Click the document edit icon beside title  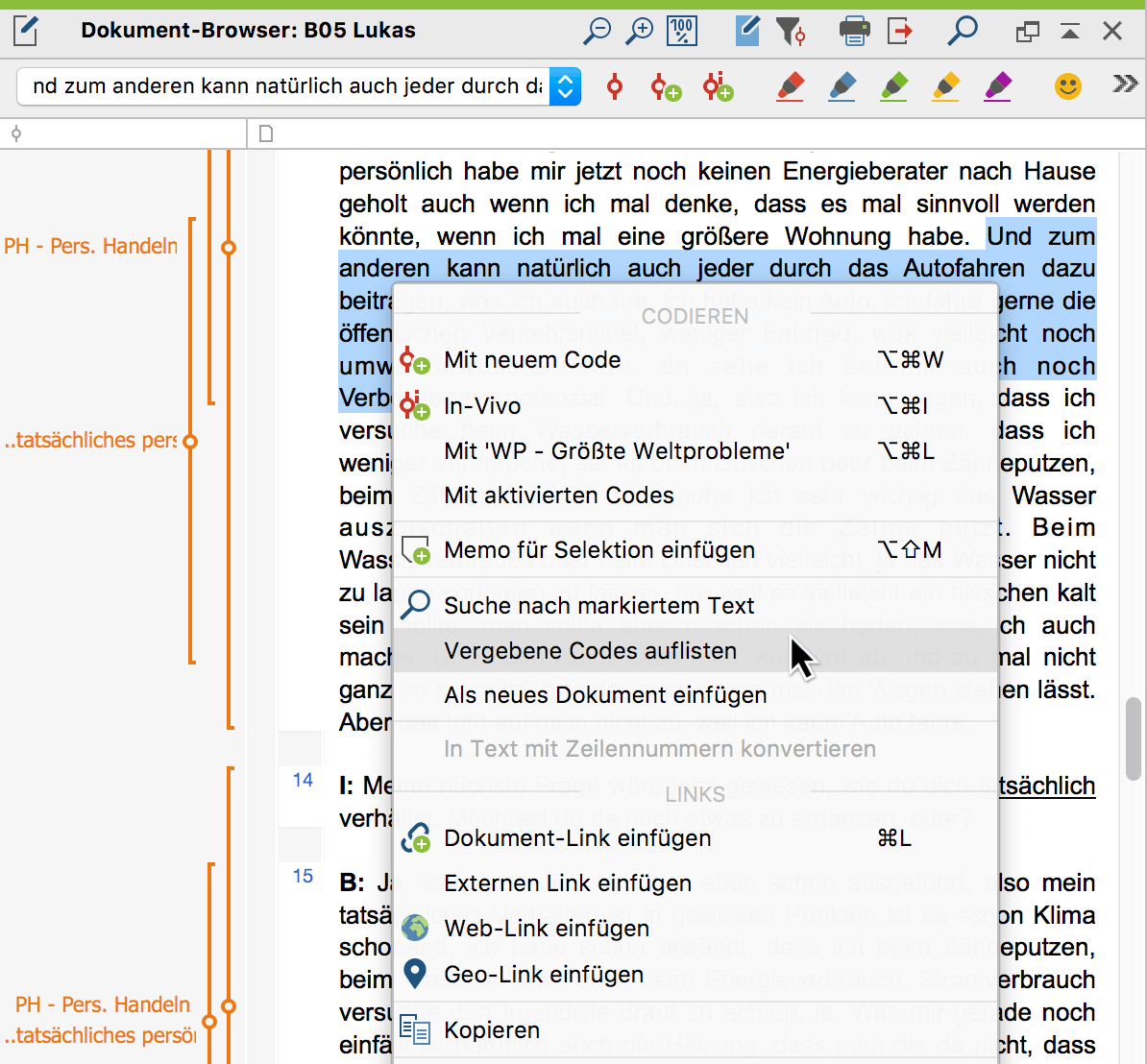click(26, 31)
